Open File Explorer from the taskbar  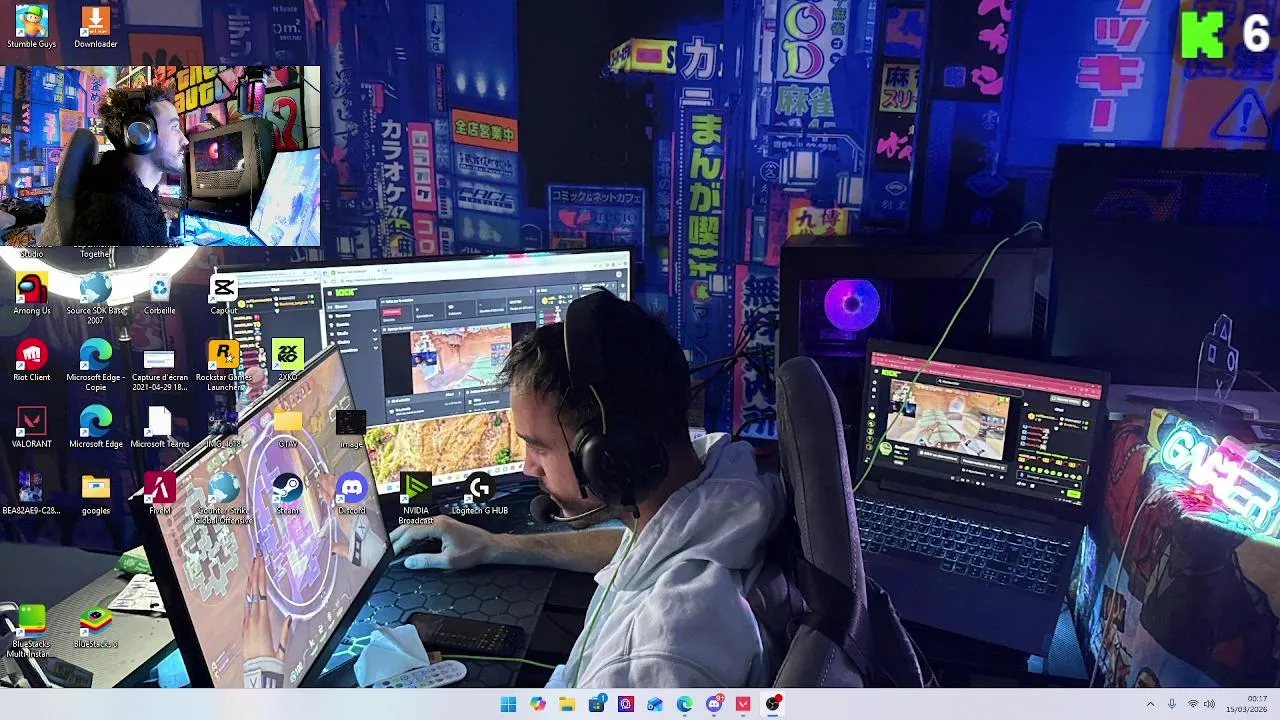[x=567, y=704]
